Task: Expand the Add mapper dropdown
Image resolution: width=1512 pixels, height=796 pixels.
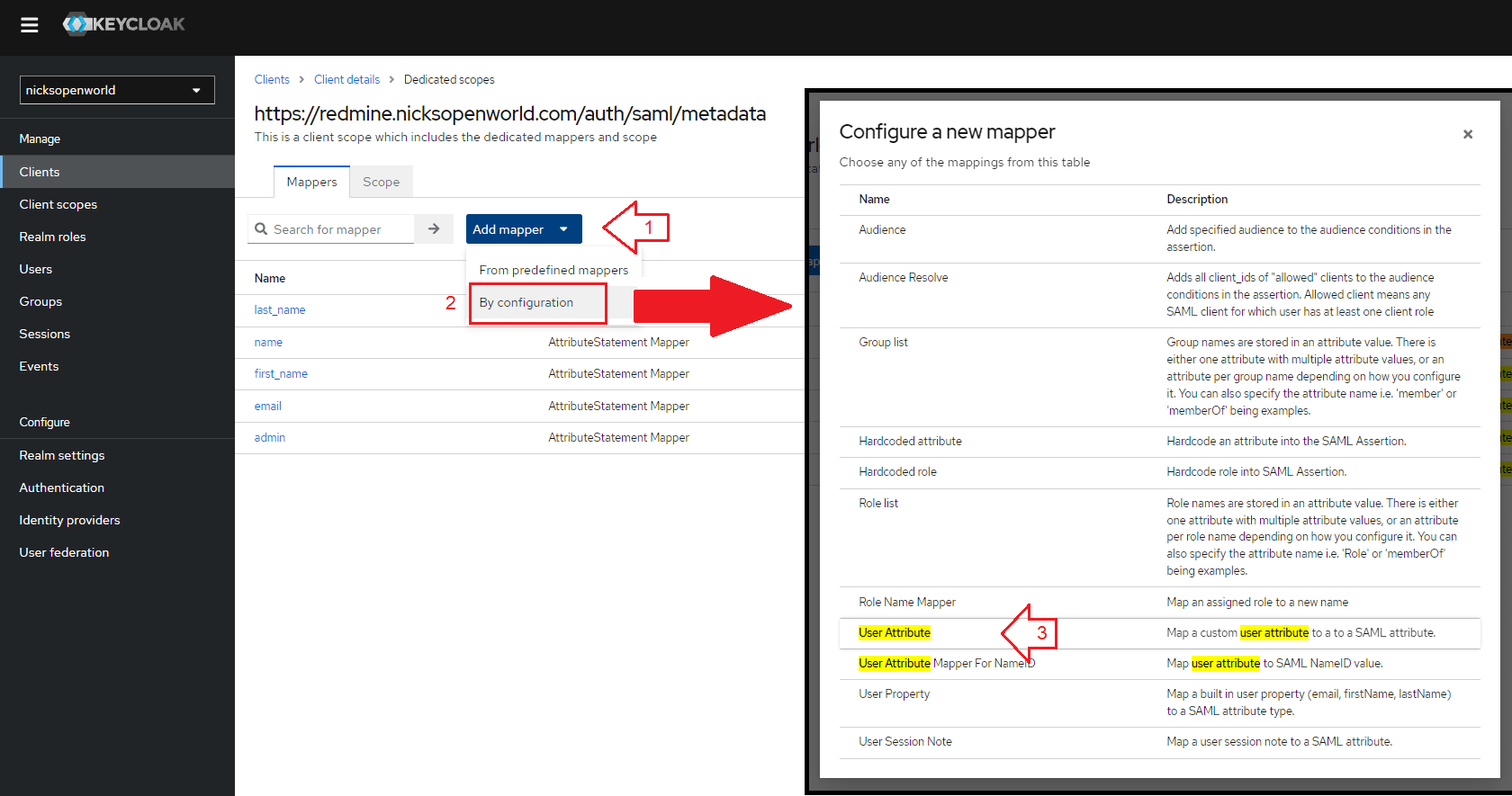Action: (x=524, y=229)
